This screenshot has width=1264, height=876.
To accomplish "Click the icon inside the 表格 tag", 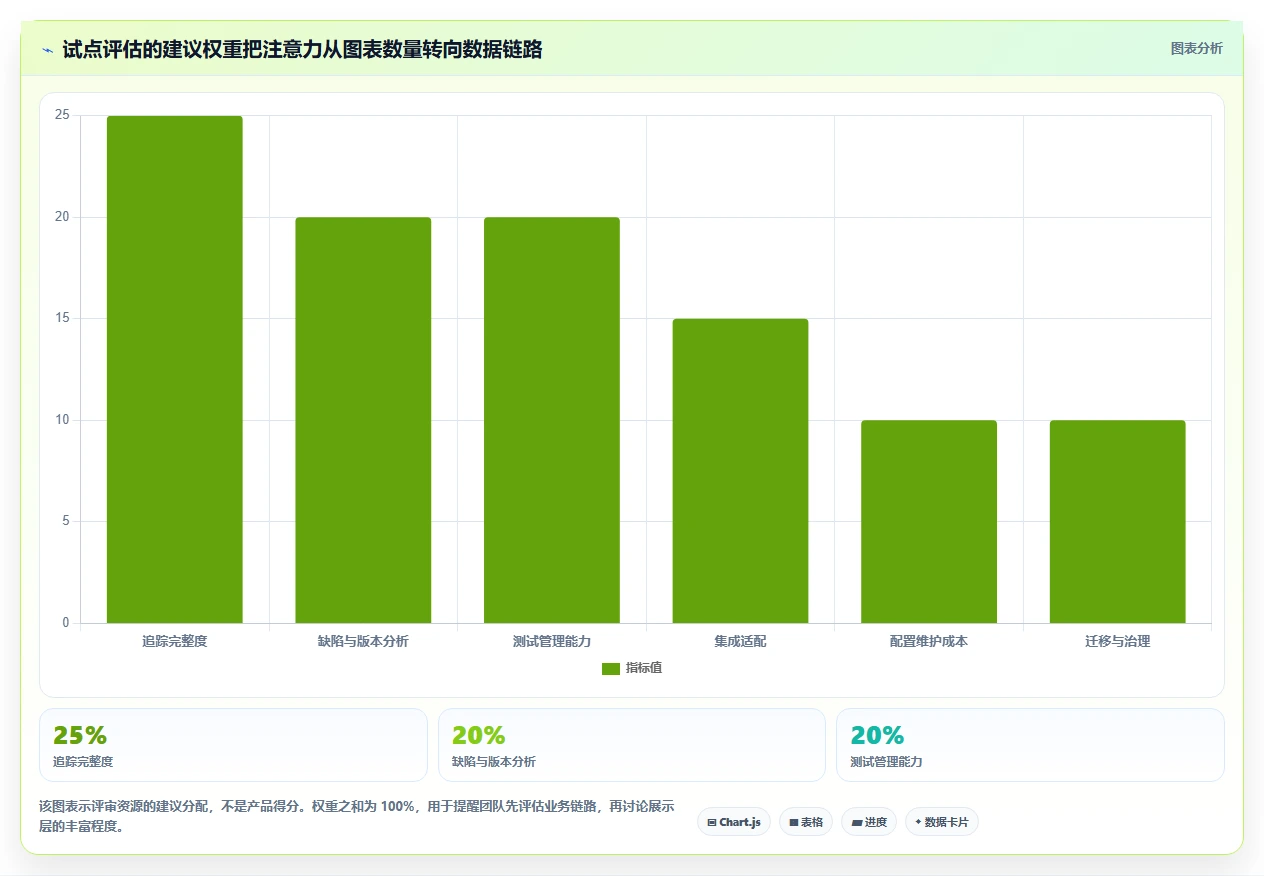I will [x=794, y=823].
